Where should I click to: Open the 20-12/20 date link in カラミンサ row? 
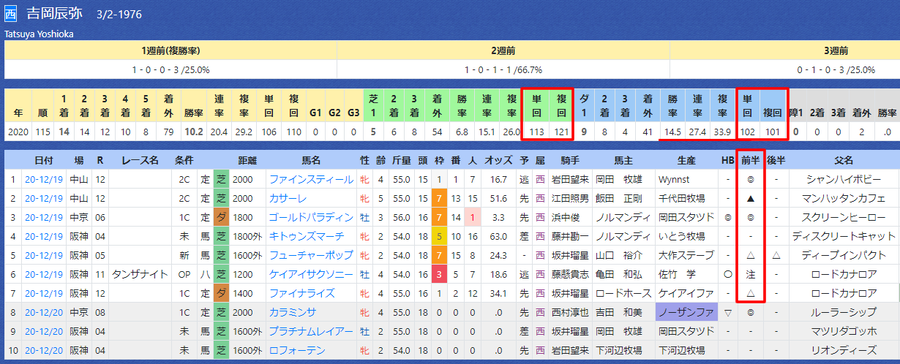(44, 312)
